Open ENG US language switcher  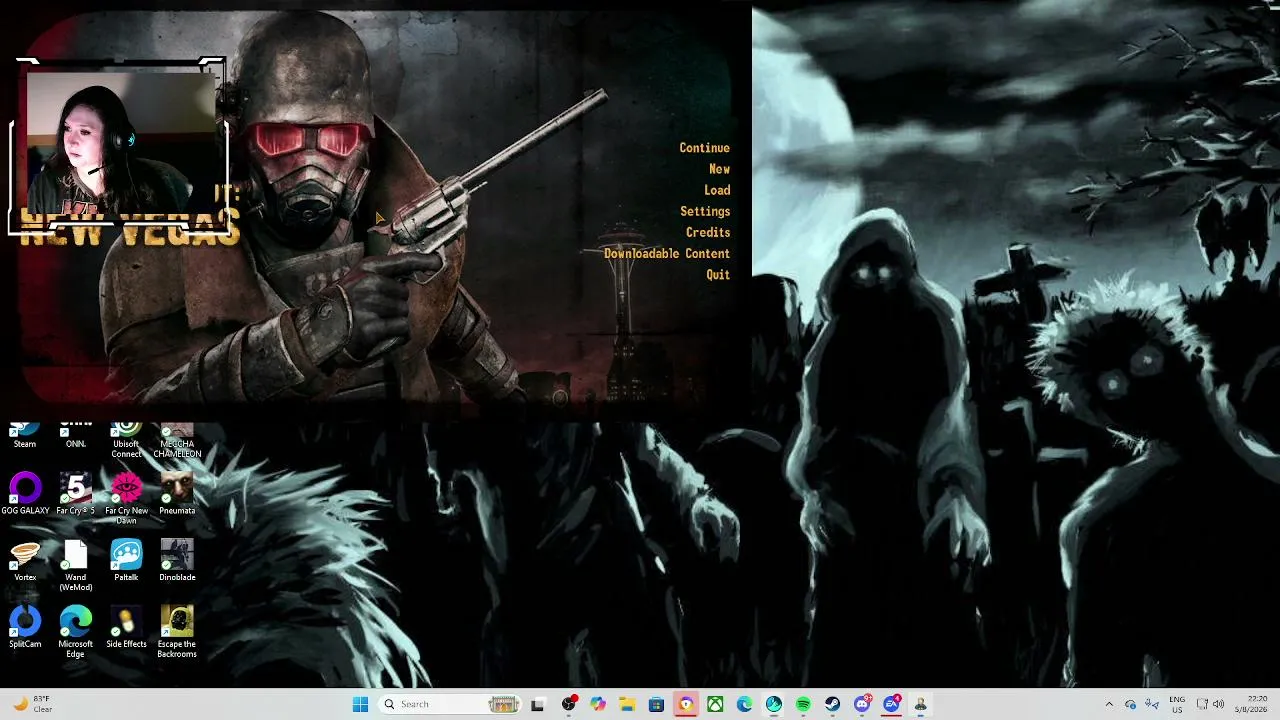(x=1177, y=704)
